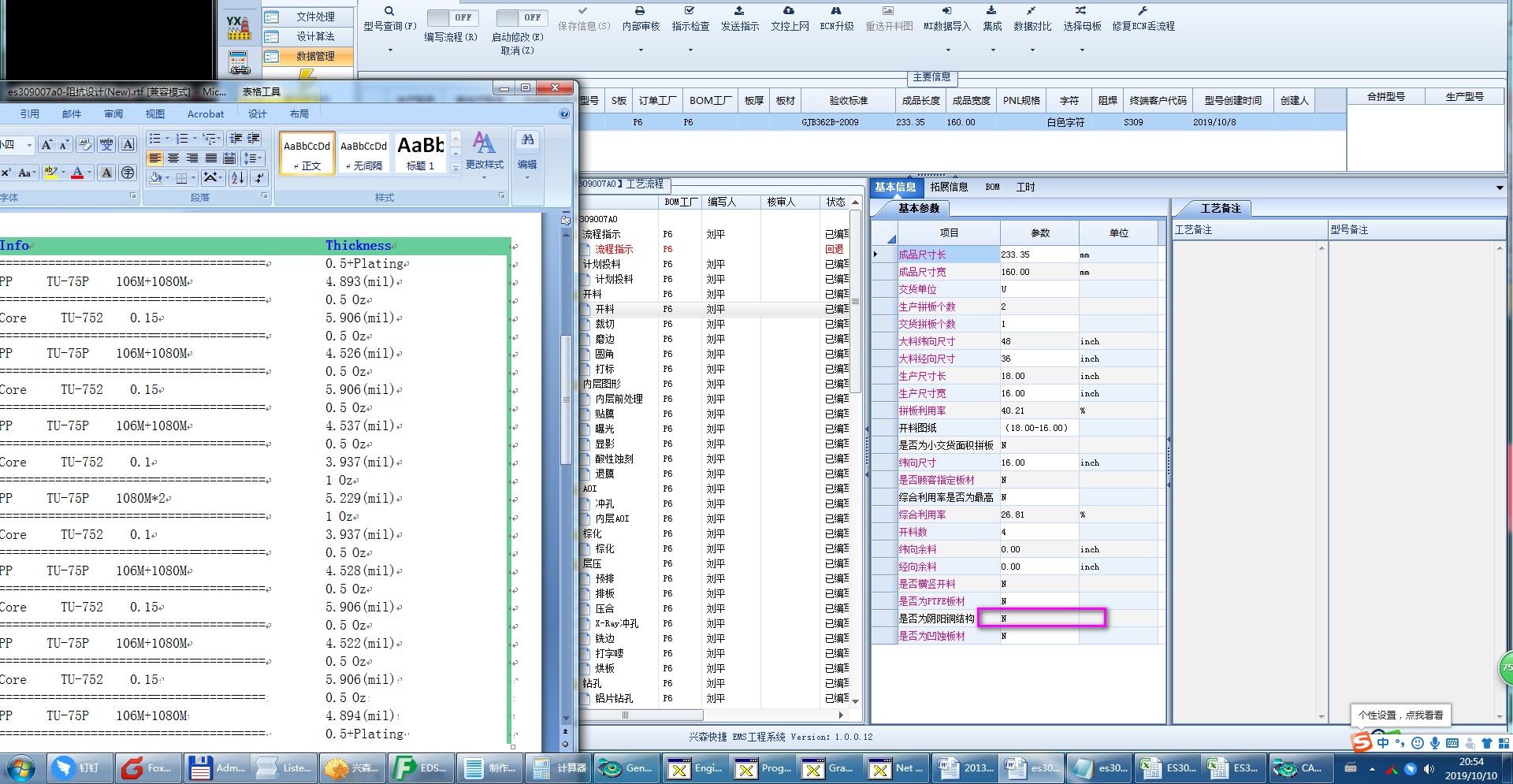Open Word's 布局 table tools tab
1513x784 pixels.
click(299, 114)
